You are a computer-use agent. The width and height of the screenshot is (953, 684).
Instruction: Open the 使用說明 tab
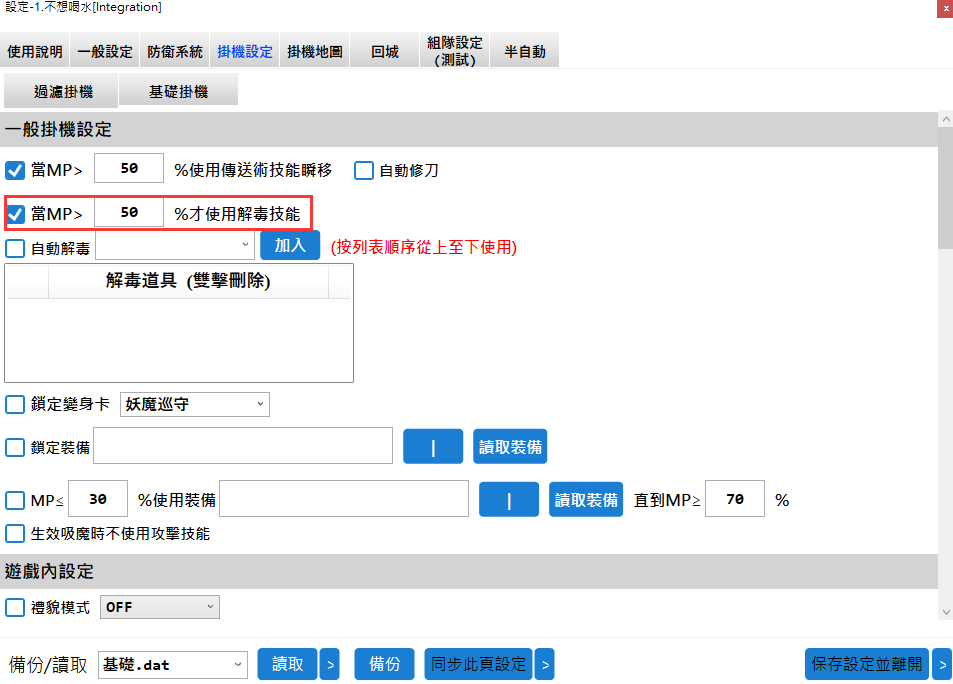pyautogui.click(x=35, y=51)
